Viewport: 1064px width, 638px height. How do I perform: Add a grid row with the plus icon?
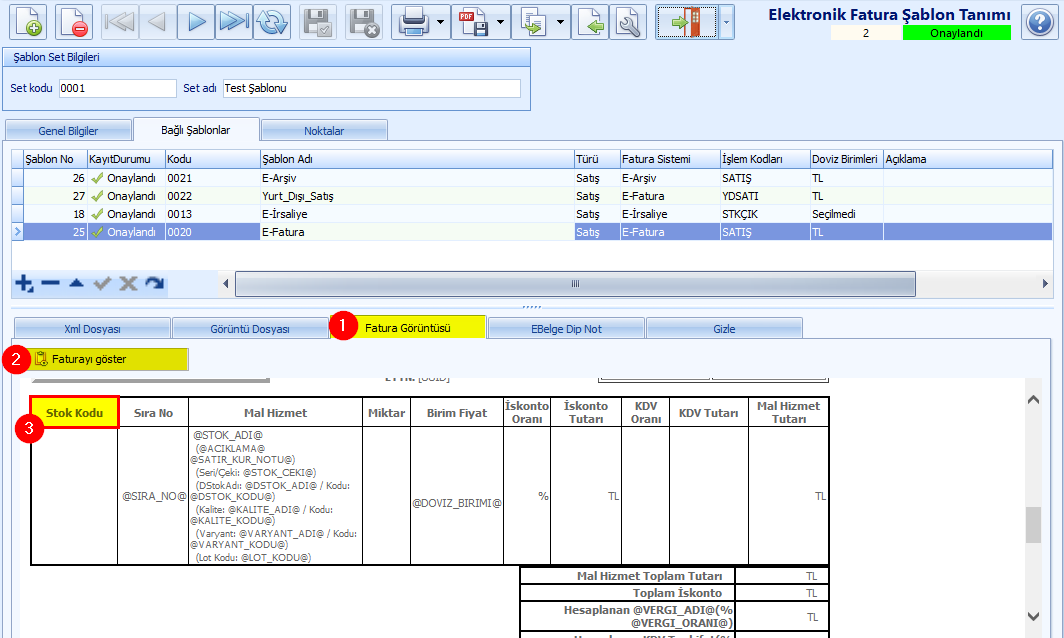[x=24, y=283]
